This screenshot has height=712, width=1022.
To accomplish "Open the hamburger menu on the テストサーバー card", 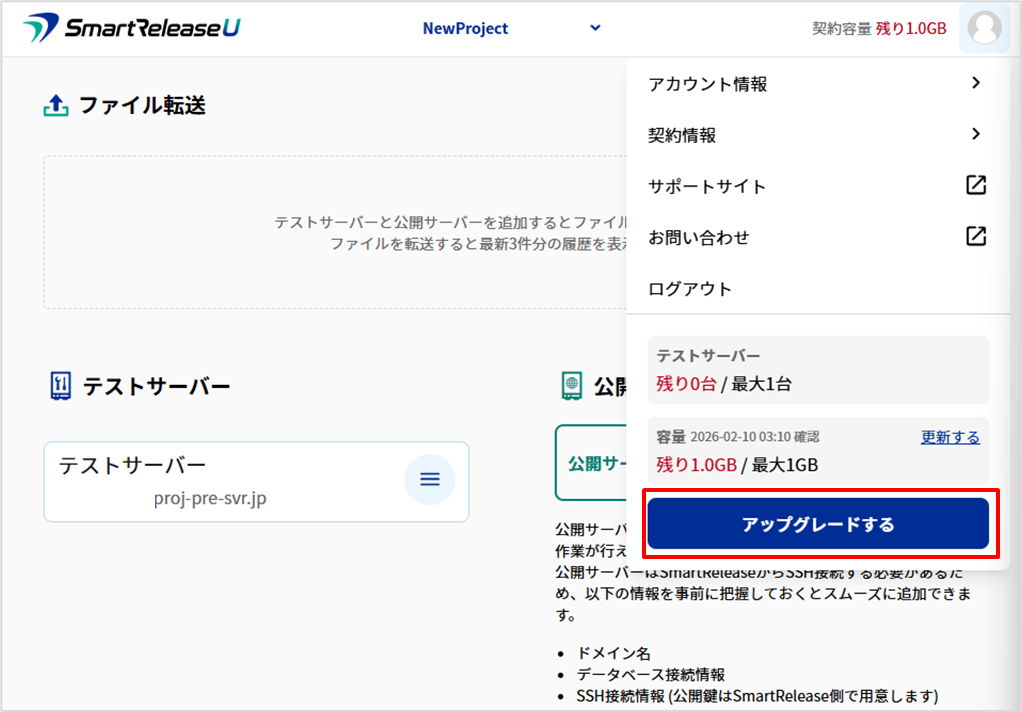I will pyautogui.click(x=429, y=480).
